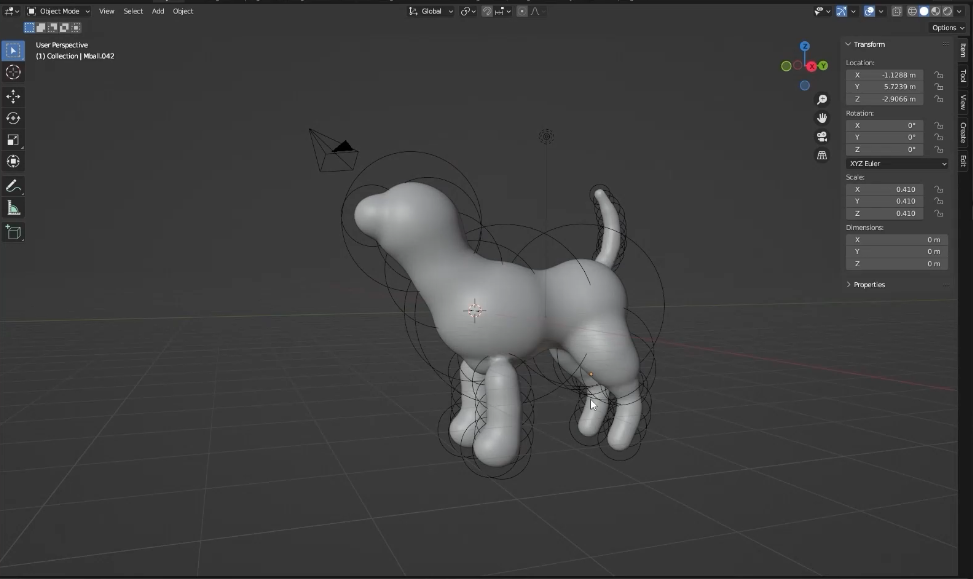Toggle viewport overlays display
The image size is (973, 579).
pos(869,11)
